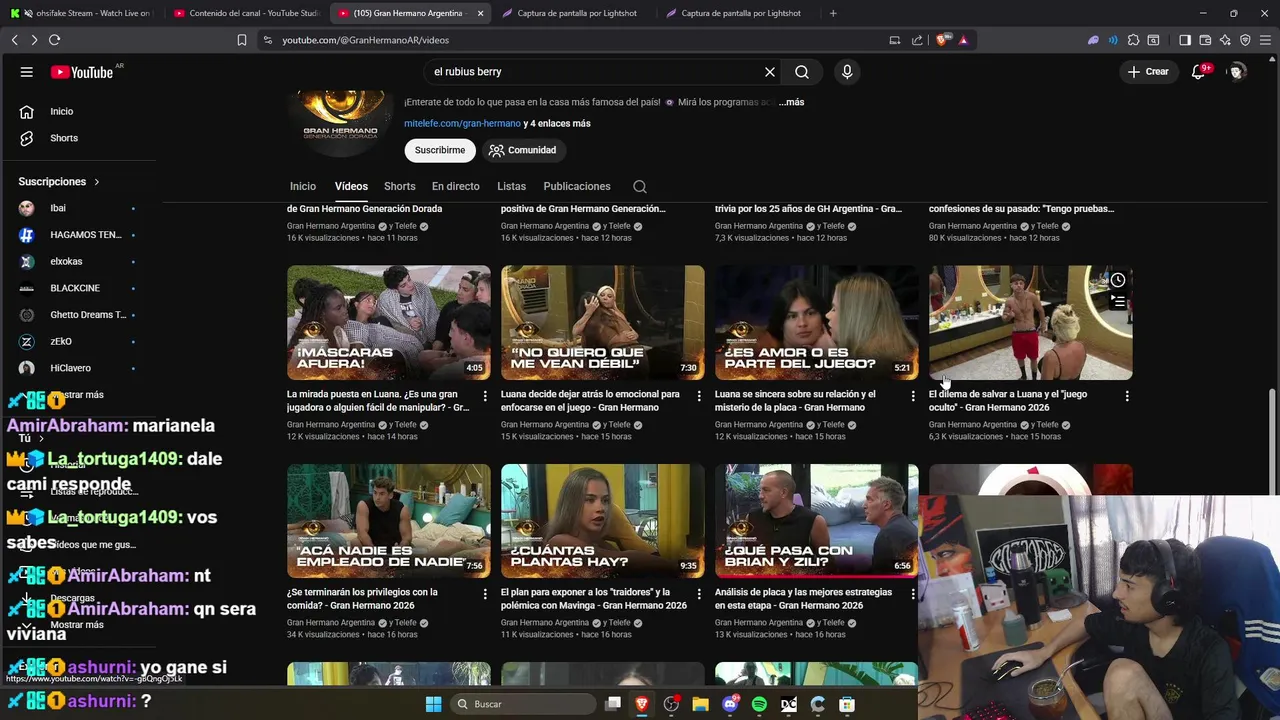The height and width of the screenshot is (720, 1280).
Task: Open Brave VPN shield icon
Action: tap(1245, 40)
